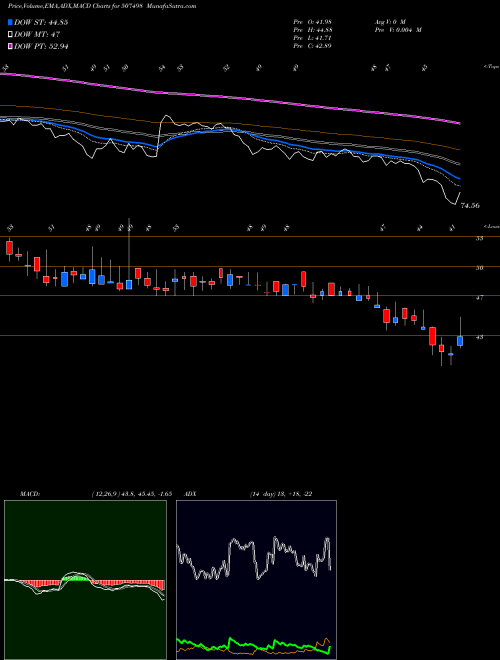Click the white DOW MT legend swatch

pos(11,34)
